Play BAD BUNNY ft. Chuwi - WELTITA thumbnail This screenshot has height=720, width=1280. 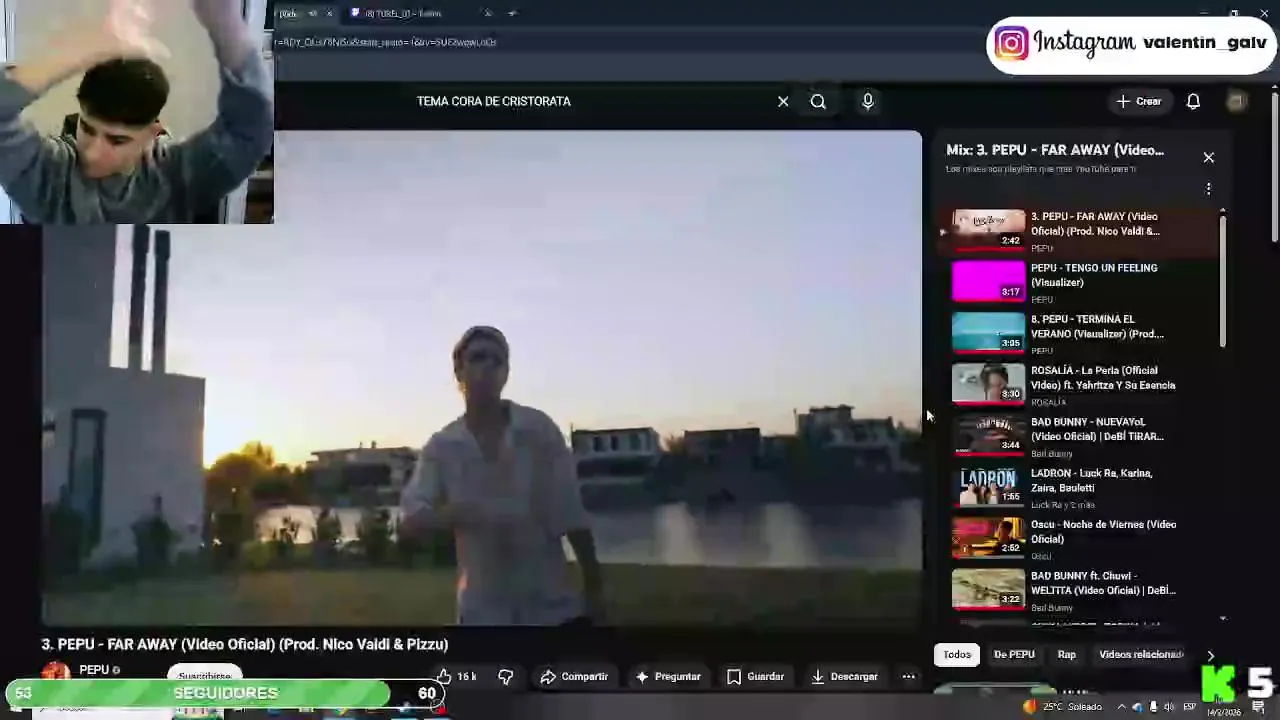point(988,589)
